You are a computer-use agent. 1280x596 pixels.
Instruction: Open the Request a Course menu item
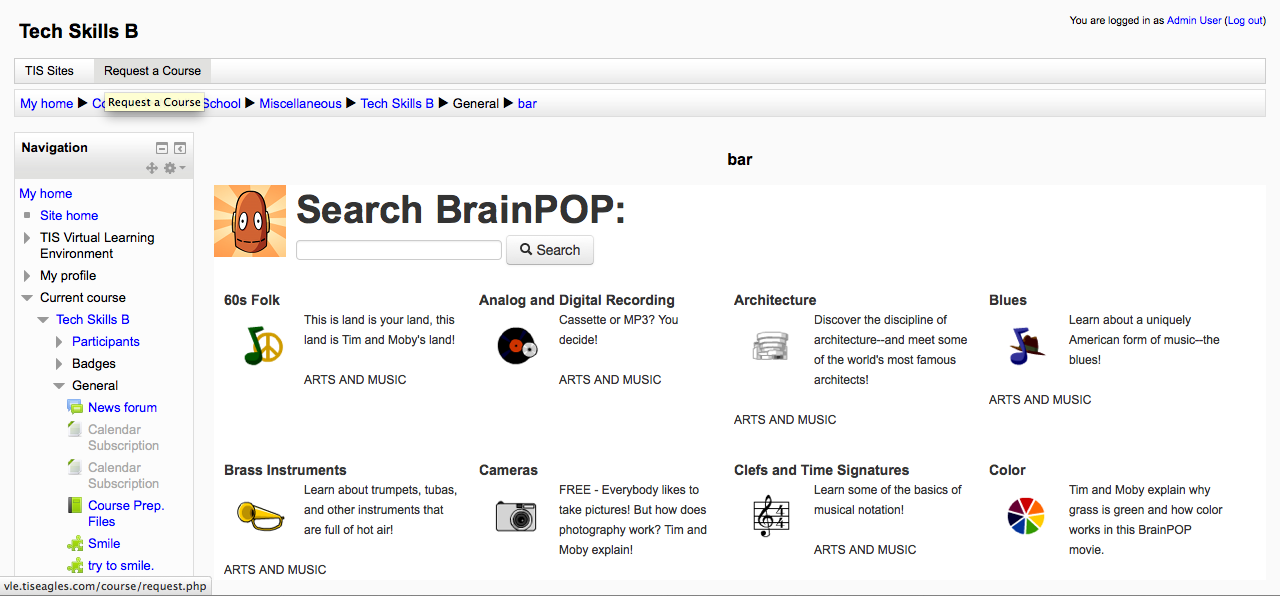coord(152,71)
